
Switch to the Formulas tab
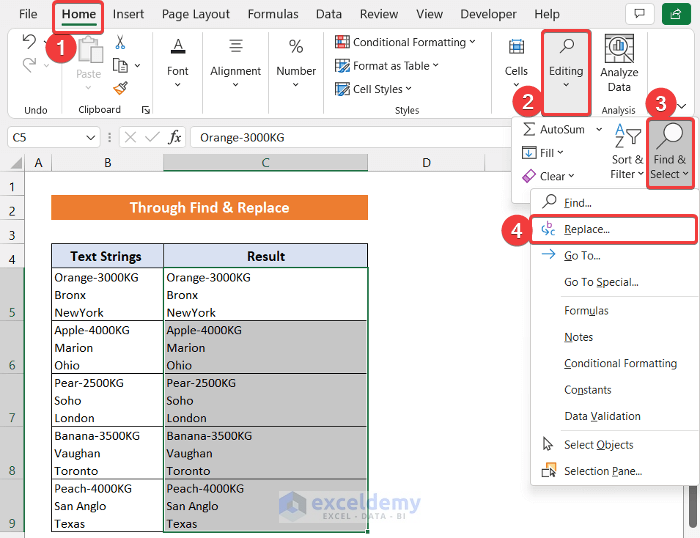tap(273, 14)
